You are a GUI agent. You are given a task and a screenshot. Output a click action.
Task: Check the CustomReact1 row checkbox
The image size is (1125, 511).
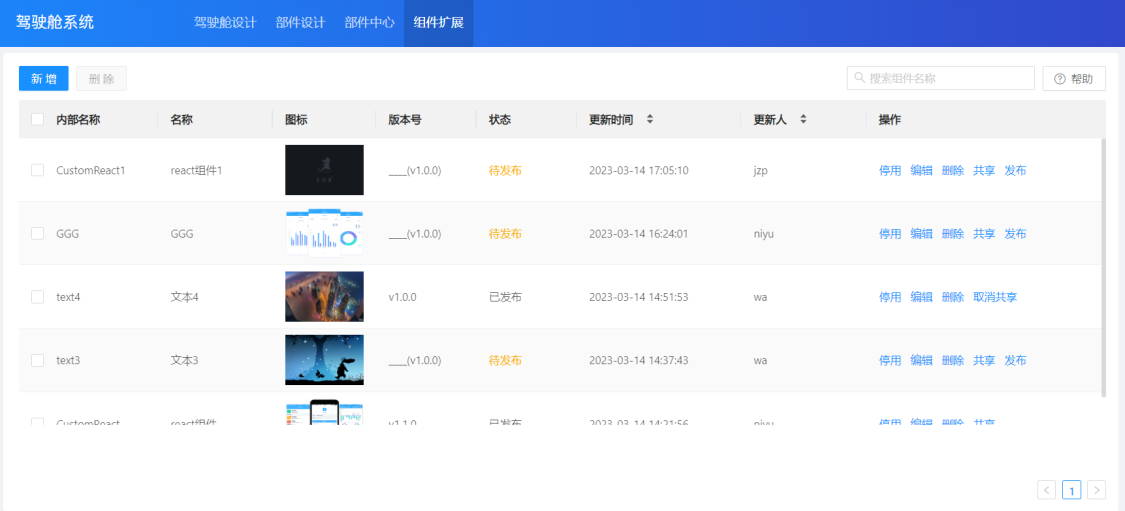click(37, 170)
